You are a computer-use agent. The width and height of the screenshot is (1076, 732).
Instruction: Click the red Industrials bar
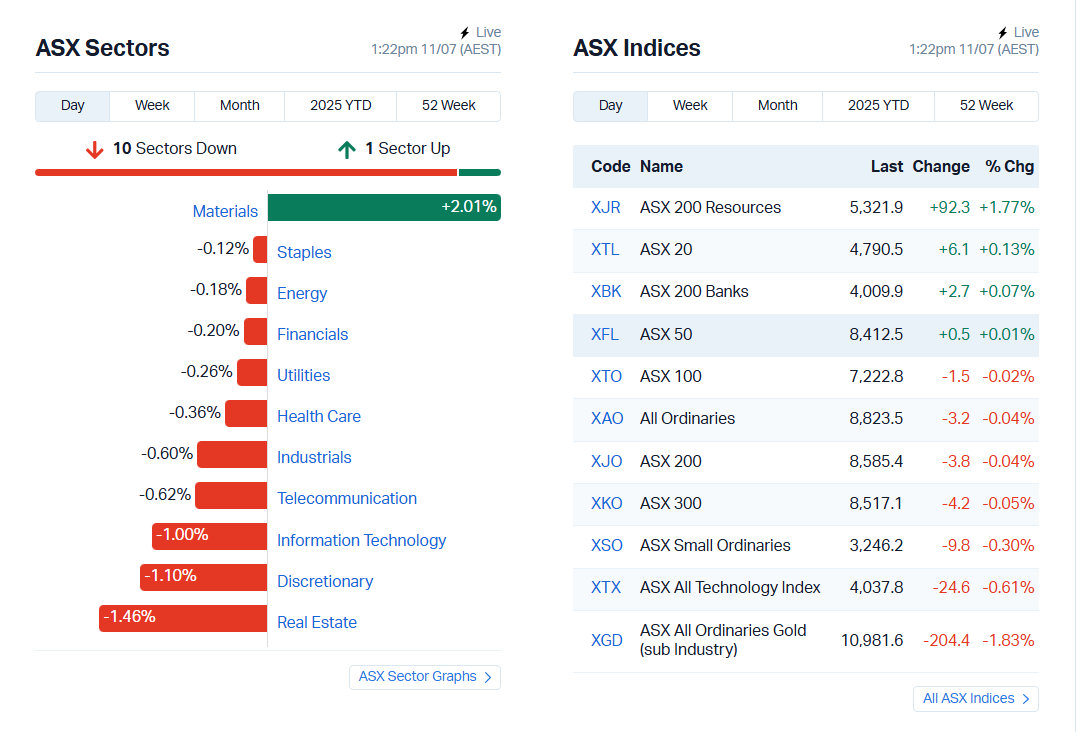pyautogui.click(x=232, y=454)
